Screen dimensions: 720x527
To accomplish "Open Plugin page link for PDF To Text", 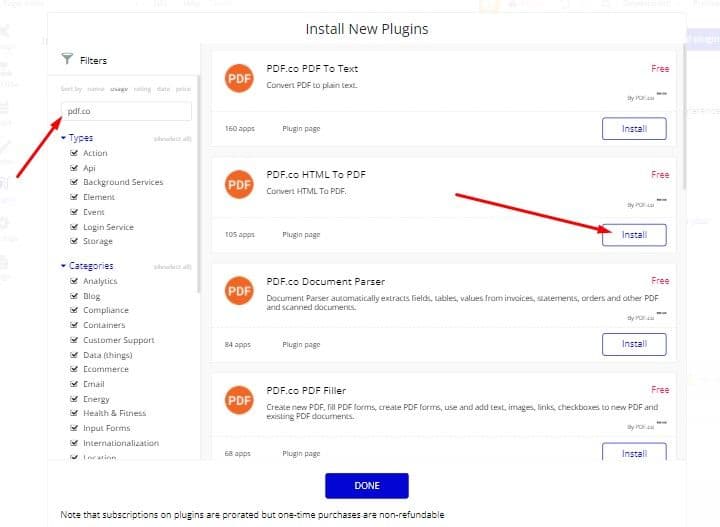I will [x=301, y=129].
